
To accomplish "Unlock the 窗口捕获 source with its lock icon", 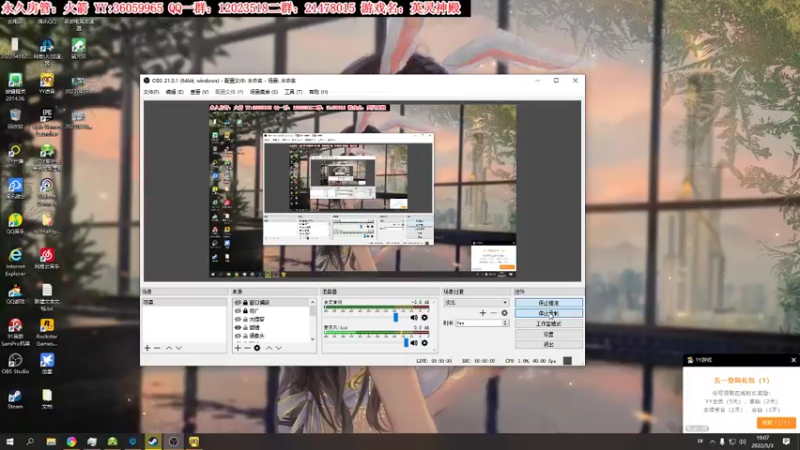I will pyautogui.click(x=245, y=303).
